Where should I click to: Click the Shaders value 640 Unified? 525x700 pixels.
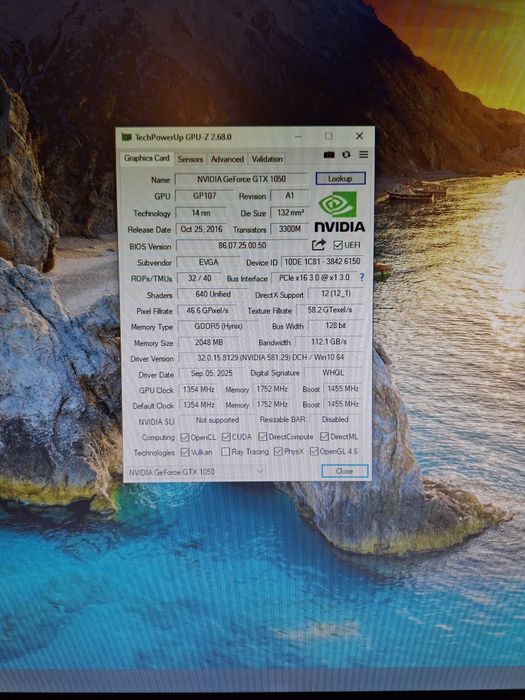(213, 294)
